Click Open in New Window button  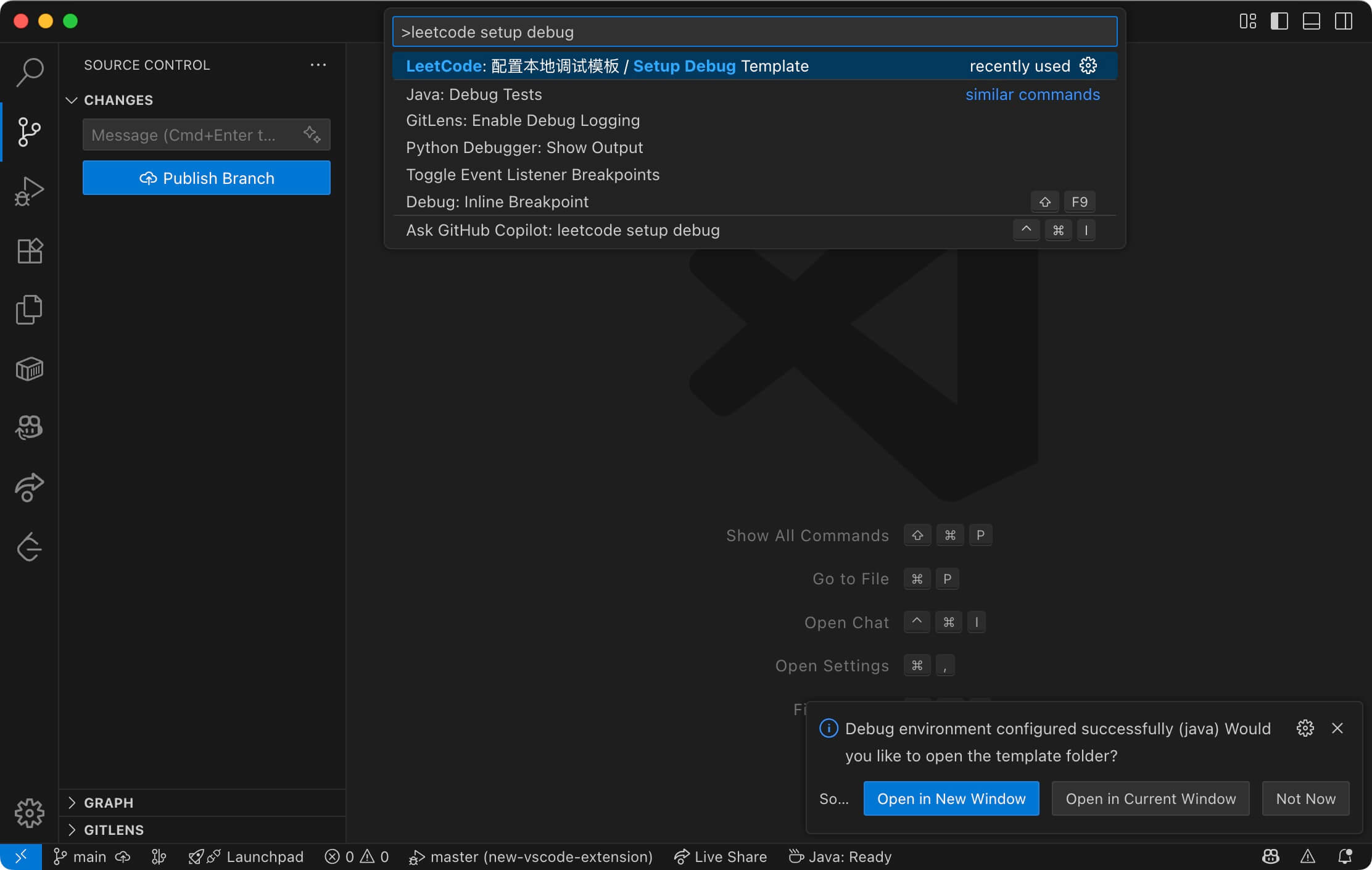[x=951, y=798]
